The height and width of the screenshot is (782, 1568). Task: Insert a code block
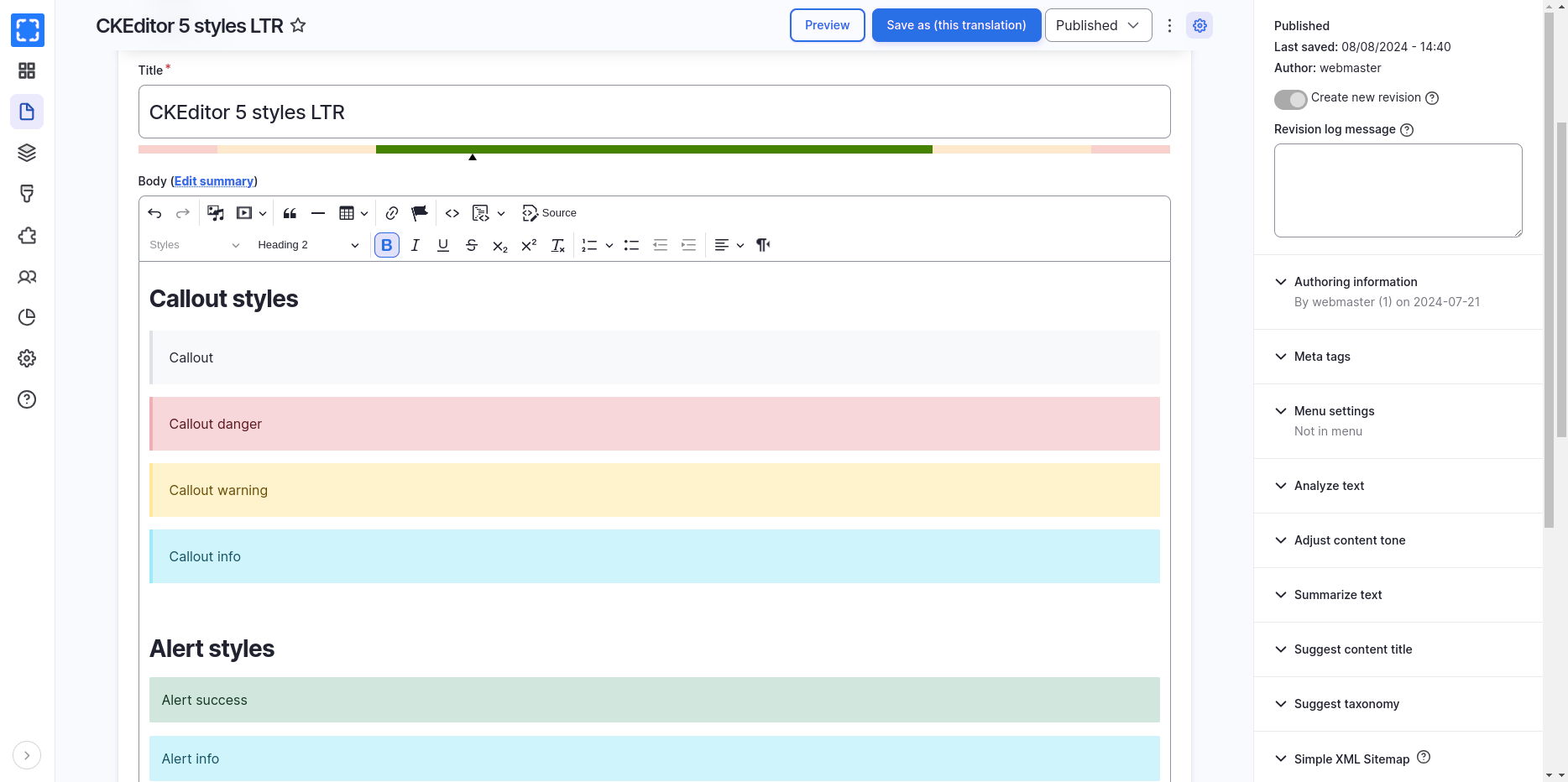point(481,213)
